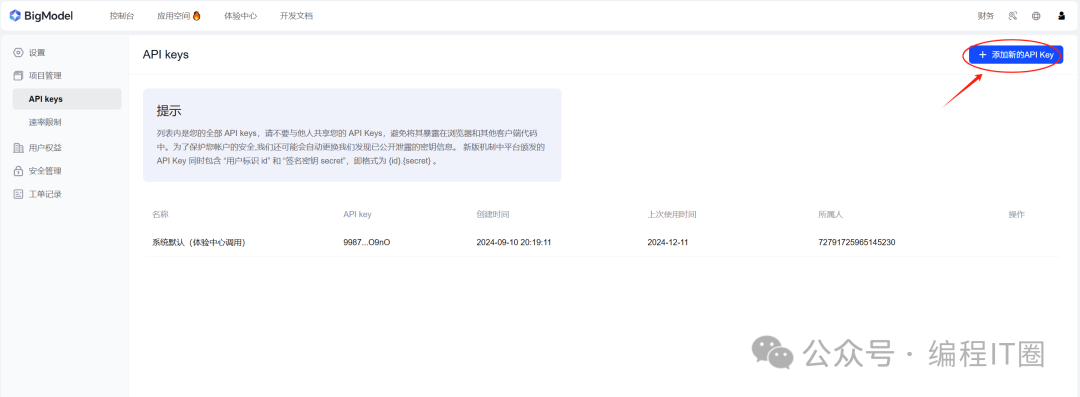Click the 所属人 column header
Viewport: 1080px width, 397px height.
(830, 214)
